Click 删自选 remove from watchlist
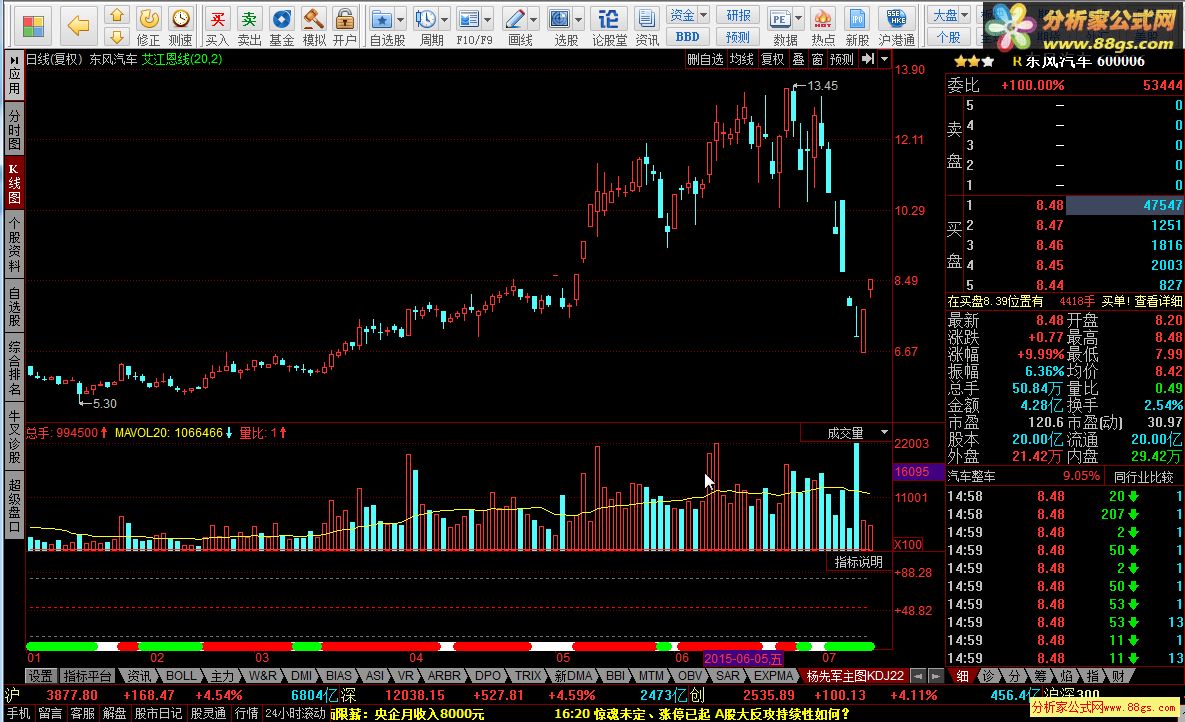 (x=705, y=59)
